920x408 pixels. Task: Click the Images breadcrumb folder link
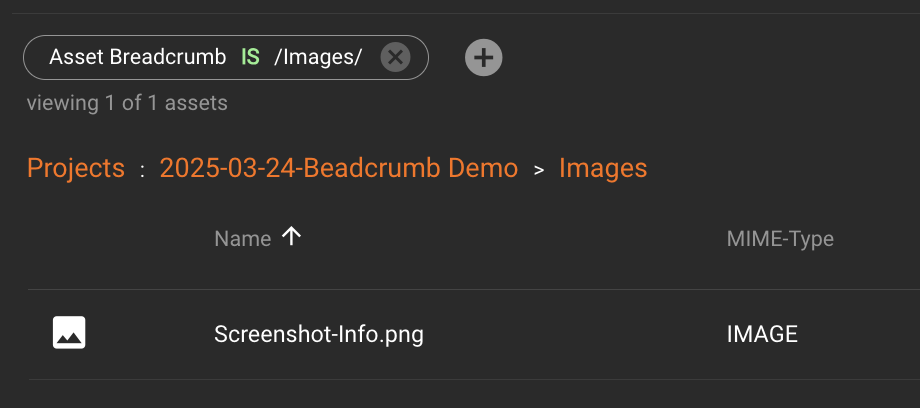click(x=603, y=168)
